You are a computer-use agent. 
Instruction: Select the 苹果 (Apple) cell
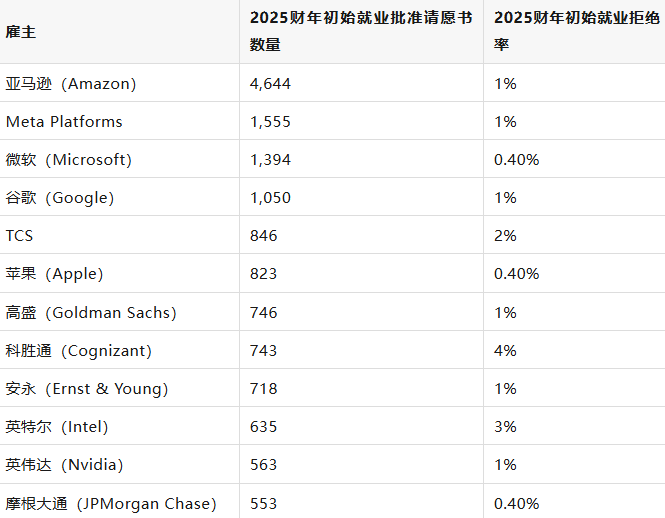55,274
